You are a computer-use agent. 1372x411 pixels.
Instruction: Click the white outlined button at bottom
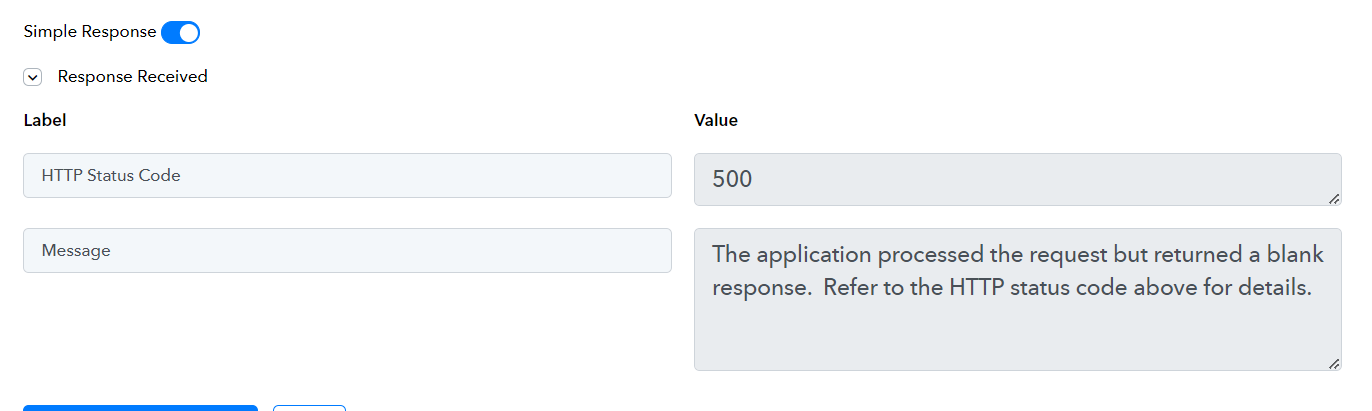tap(309, 408)
